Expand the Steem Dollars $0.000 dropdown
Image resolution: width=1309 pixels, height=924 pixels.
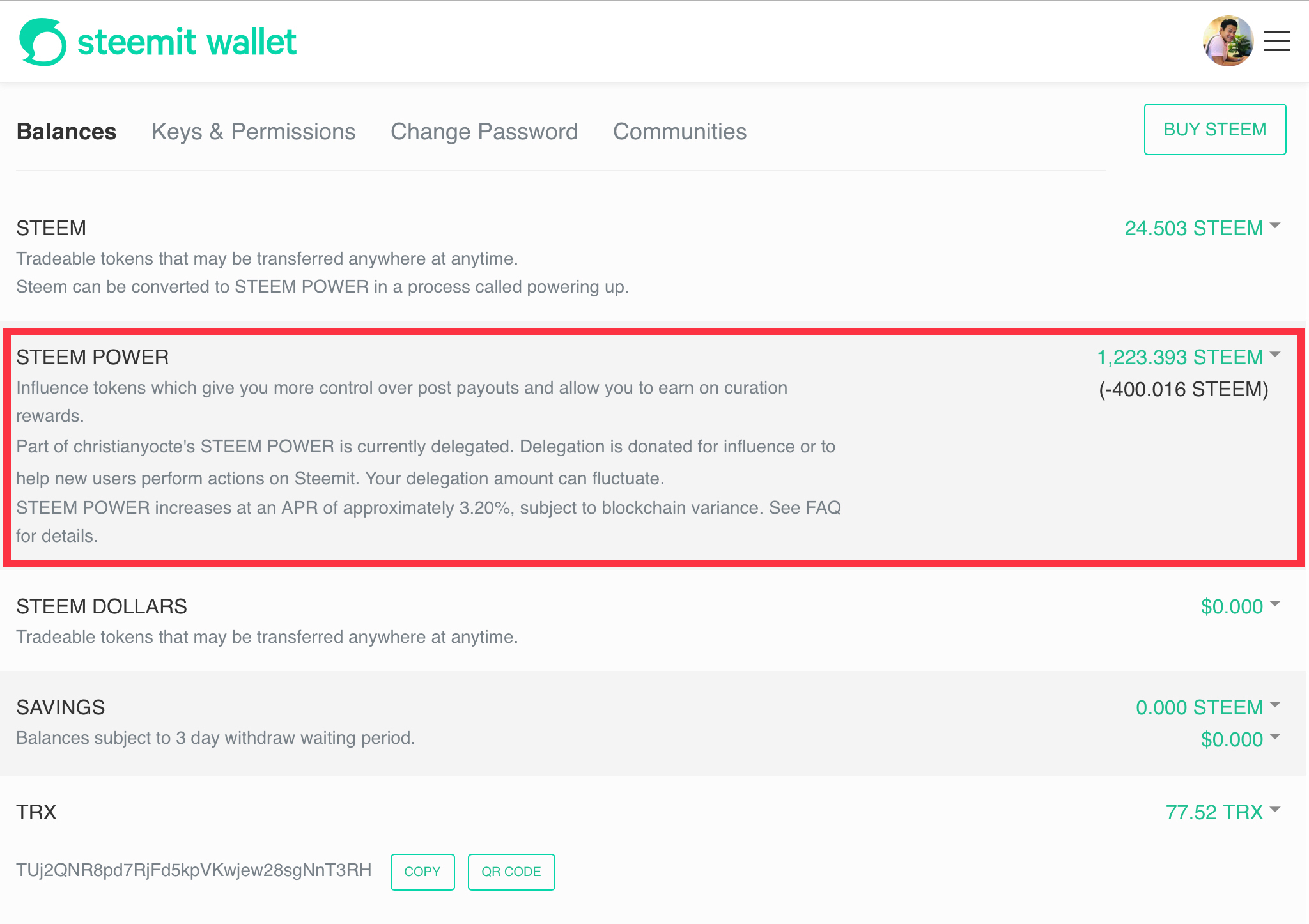coord(1240,606)
